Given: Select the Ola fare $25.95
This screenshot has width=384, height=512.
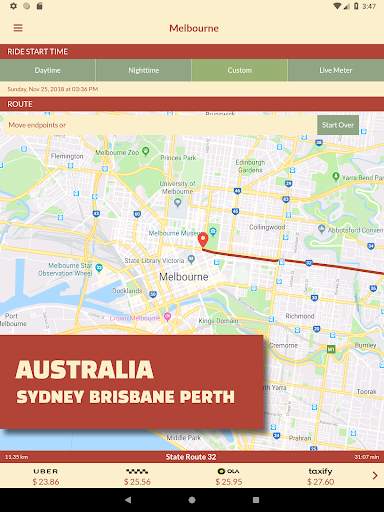Looking at the screenshot, I should [229, 477].
